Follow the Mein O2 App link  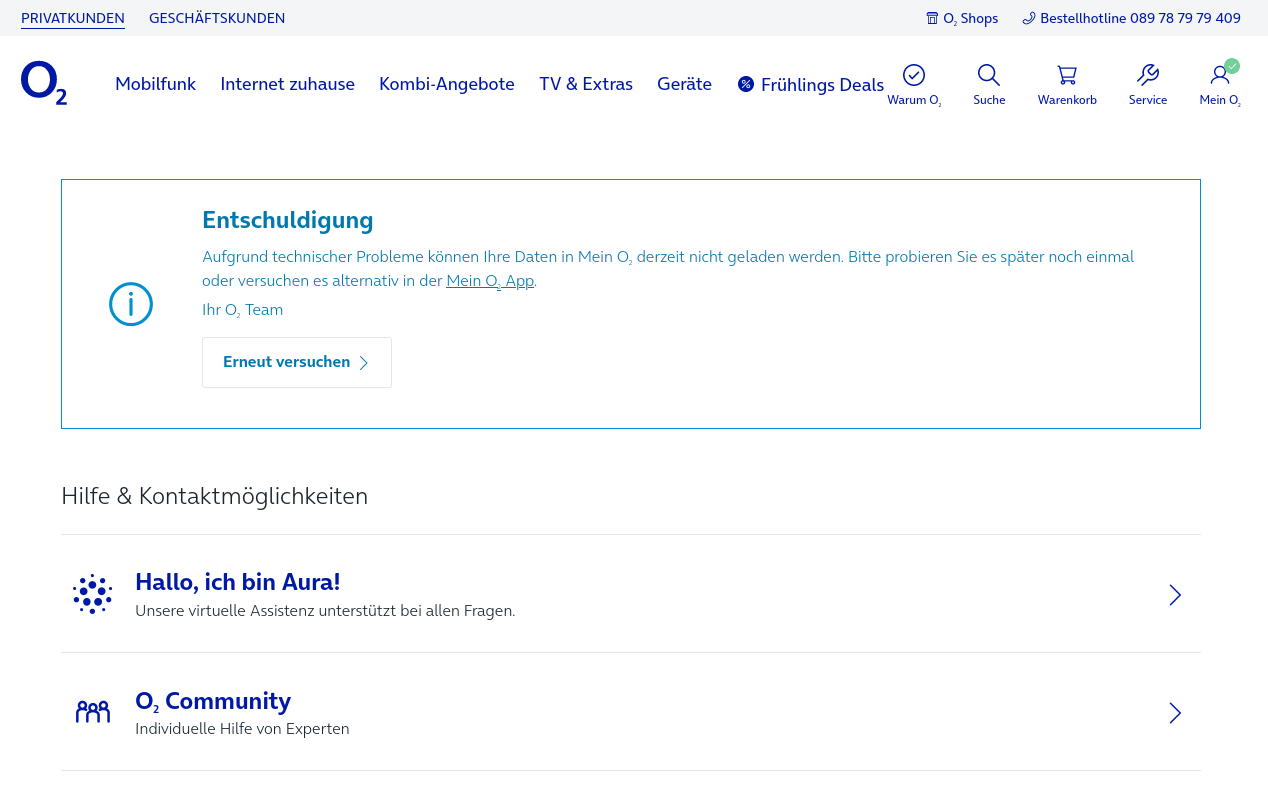(x=490, y=281)
